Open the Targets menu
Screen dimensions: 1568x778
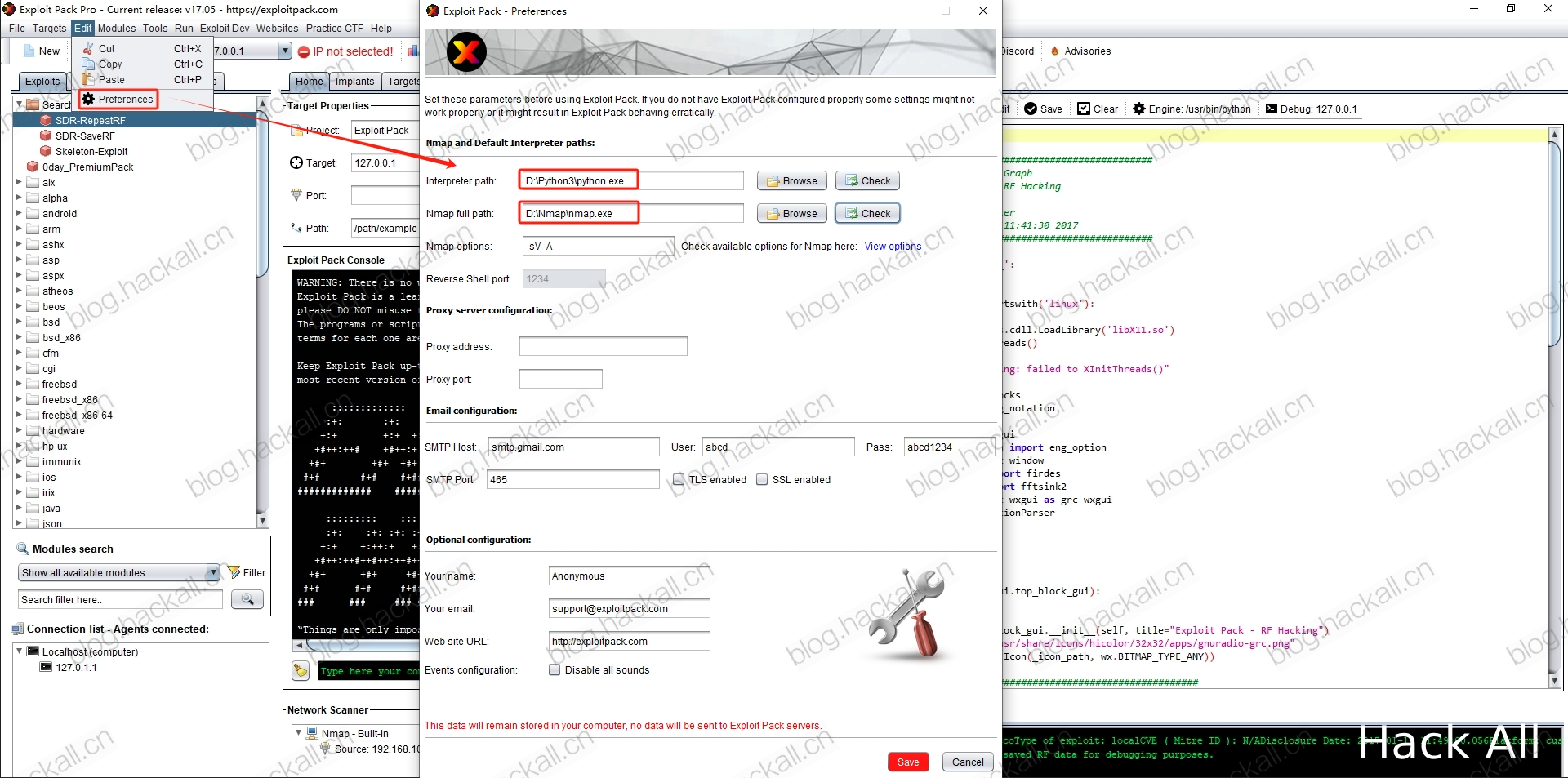click(49, 28)
